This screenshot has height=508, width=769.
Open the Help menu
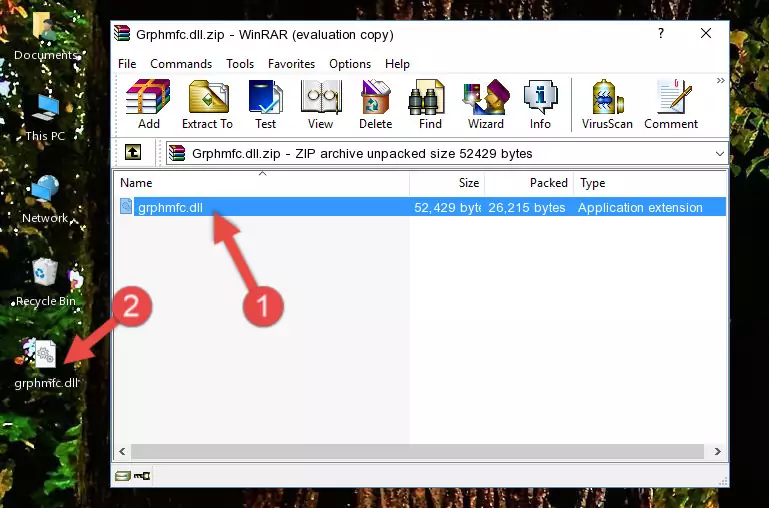(397, 64)
